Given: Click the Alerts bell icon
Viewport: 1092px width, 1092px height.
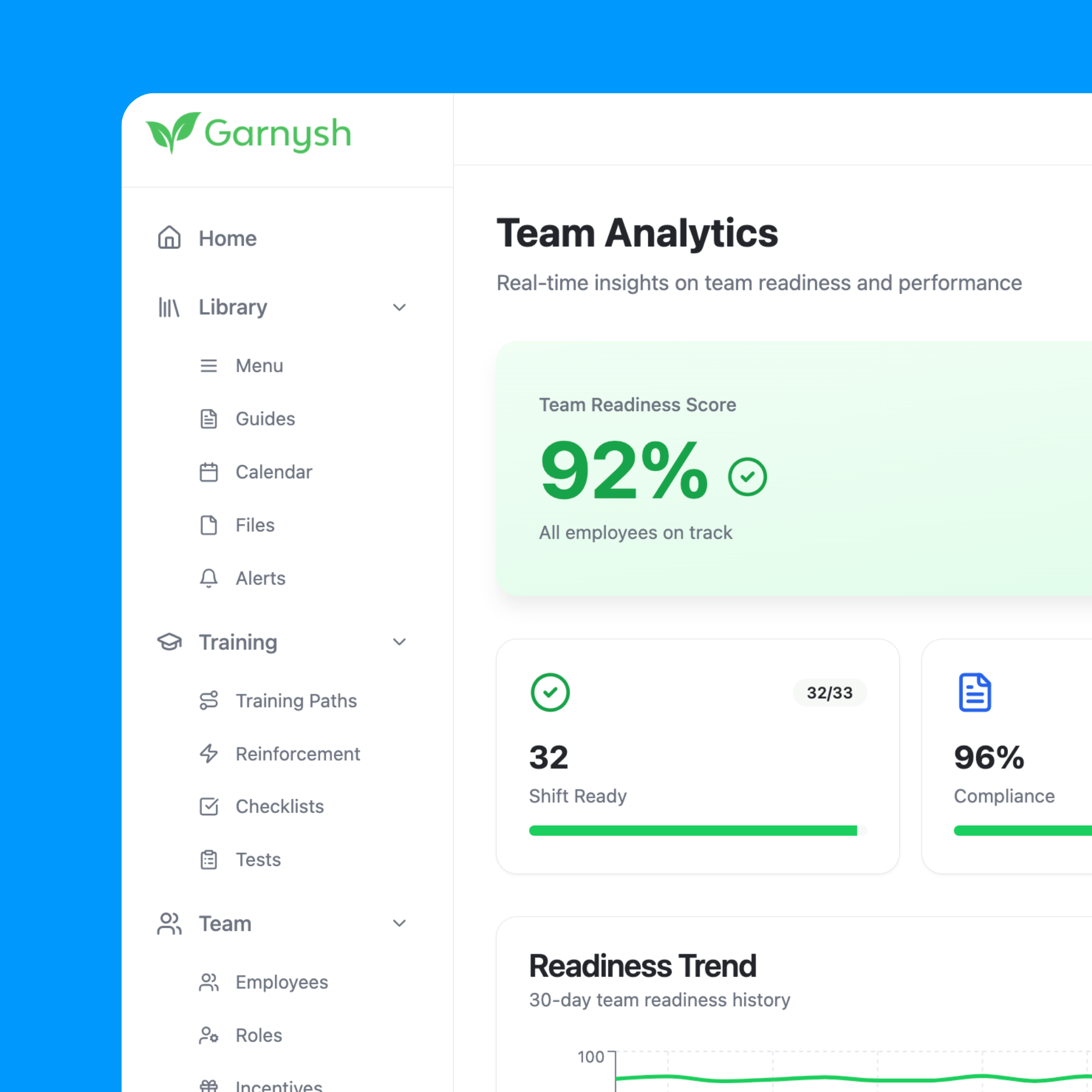Looking at the screenshot, I should coord(209,578).
